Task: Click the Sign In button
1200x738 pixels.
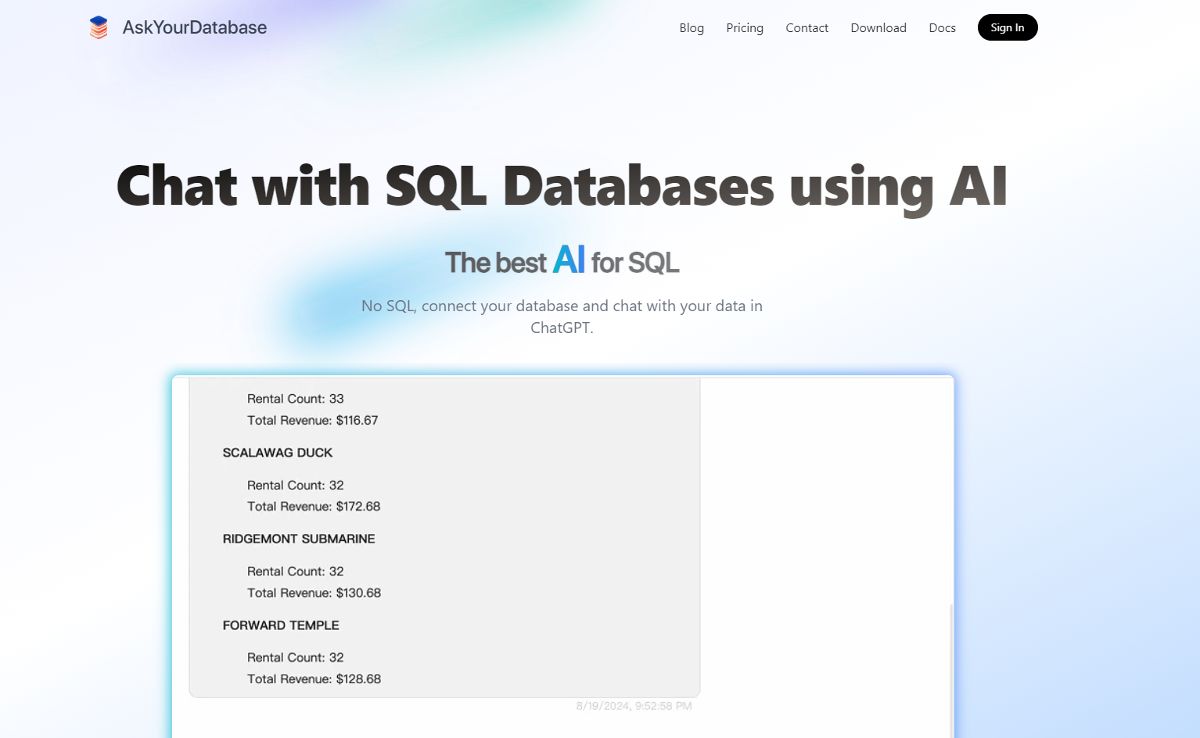Action: pos(1007,27)
